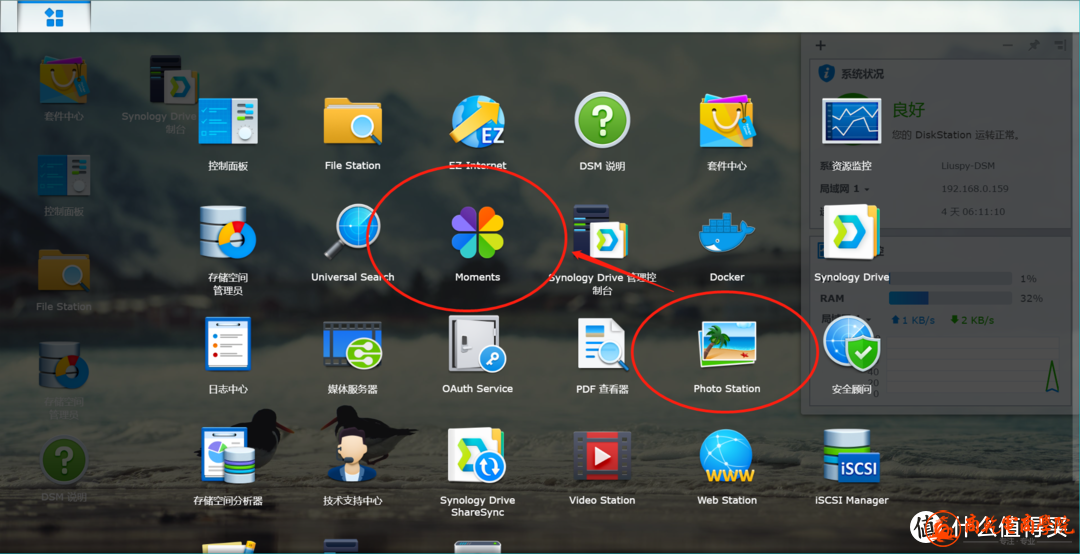The width and height of the screenshot is (1080, 554).
Task: Click the IP address 192.168.0.159
Action: pyautogui.click(x=975, y=189)
